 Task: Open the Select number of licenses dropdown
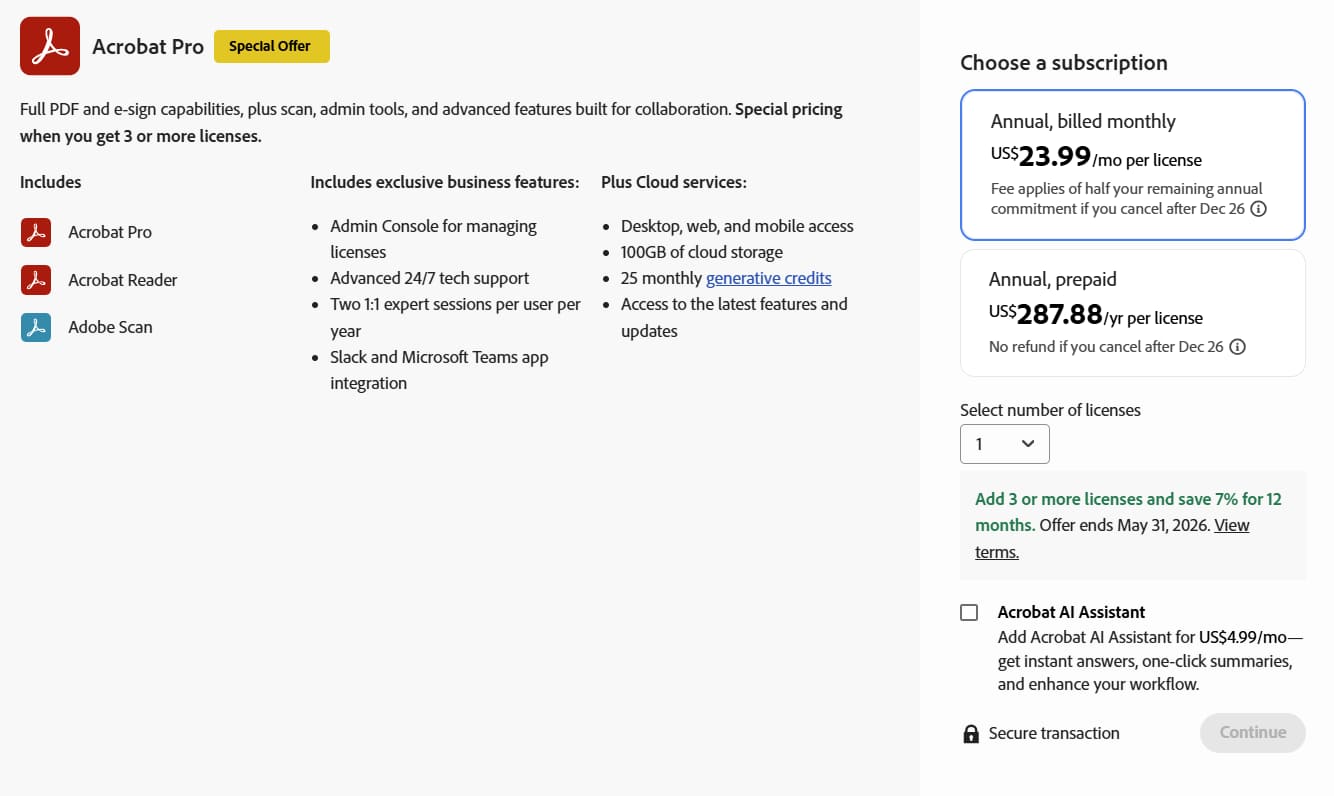click(1004, 443)
